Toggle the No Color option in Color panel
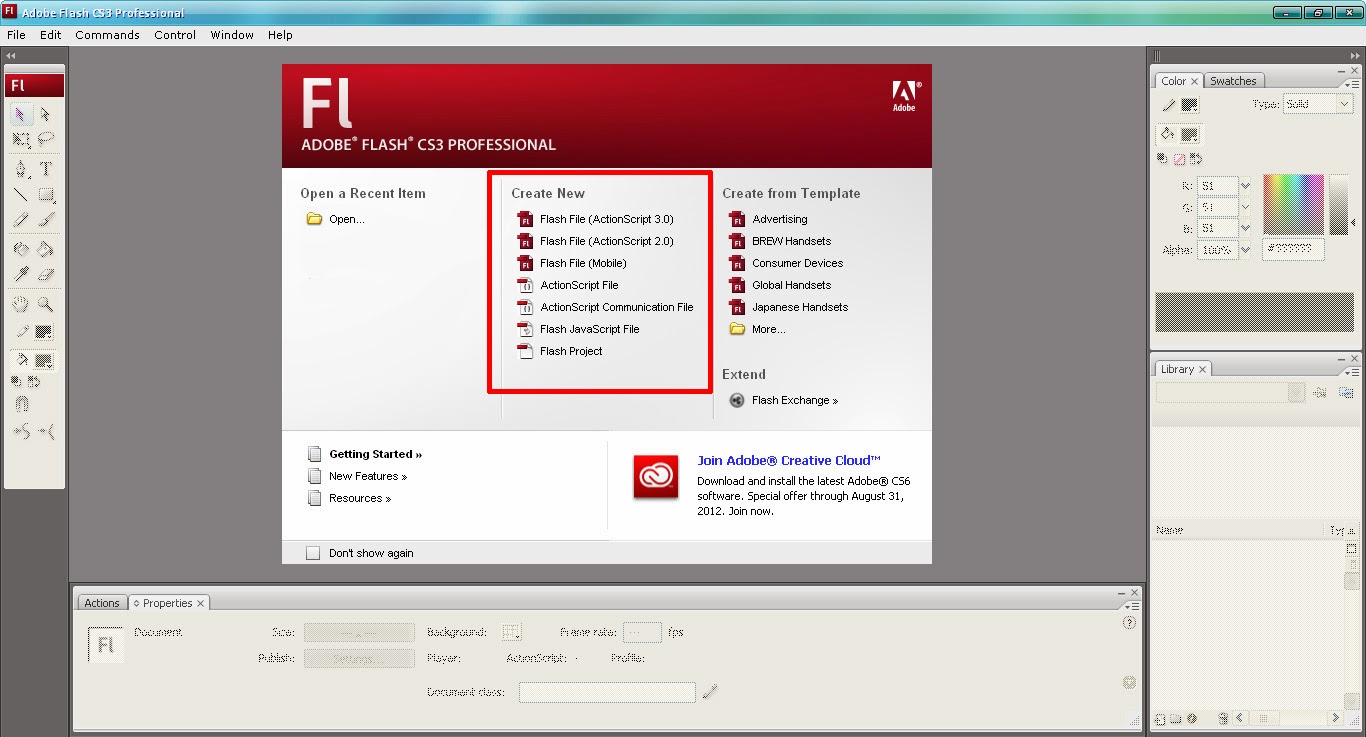This screenshot has height=737, width=1366. pos(1180,158)
